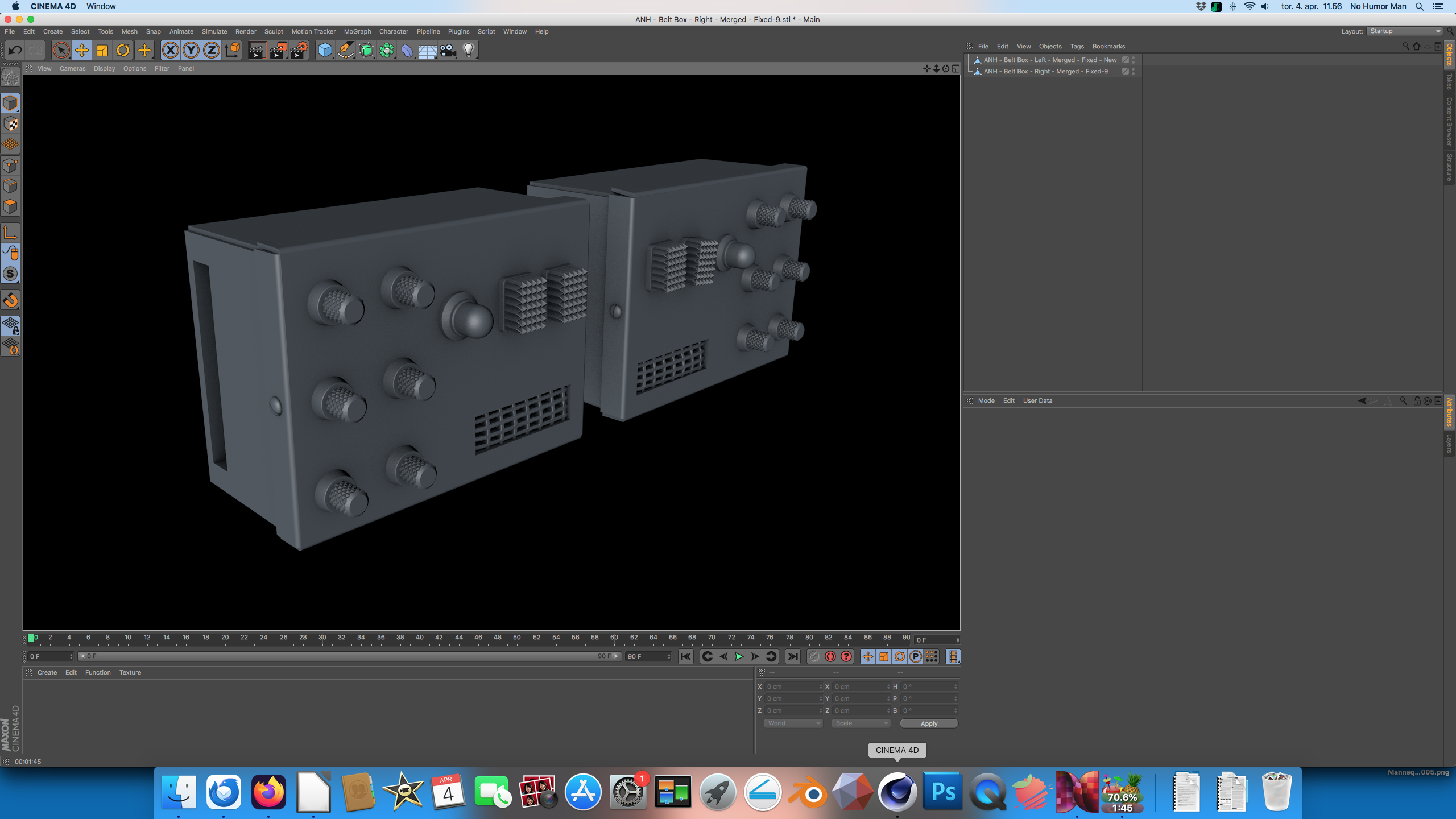
Task: Open the Sculpt menu
Action: [x=274, y=31]
